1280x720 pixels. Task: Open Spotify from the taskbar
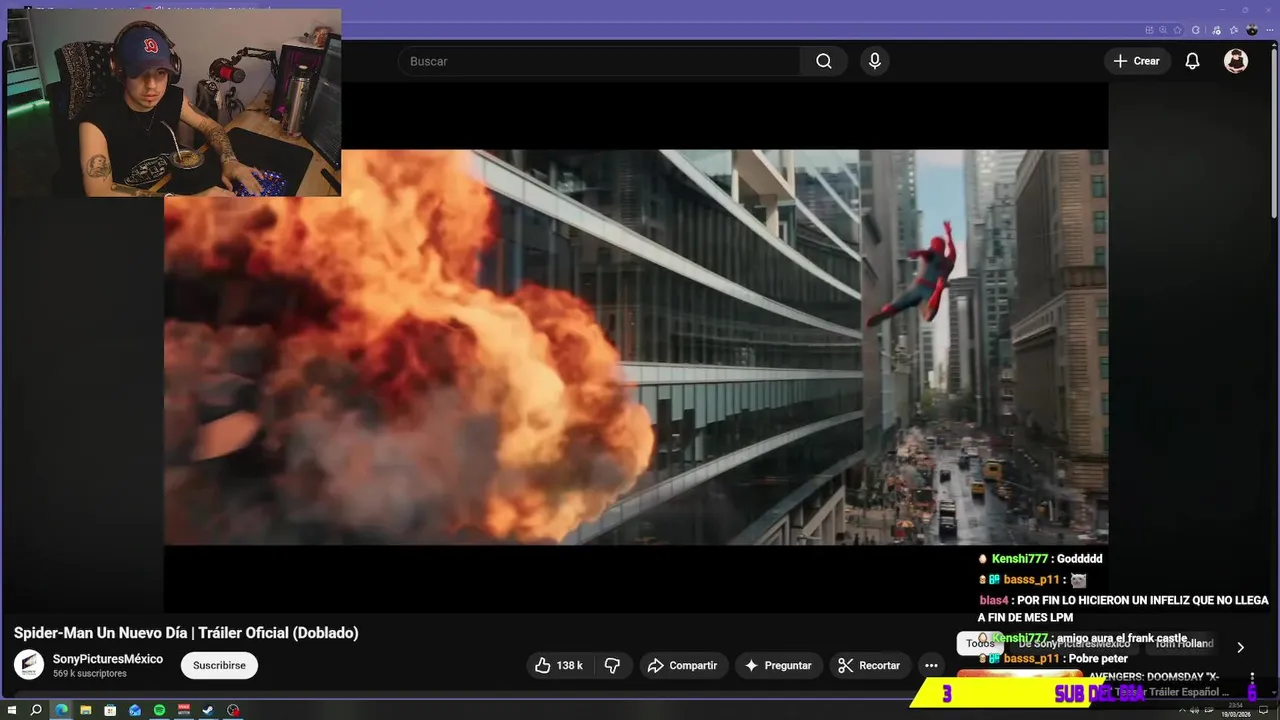point(159,710)
